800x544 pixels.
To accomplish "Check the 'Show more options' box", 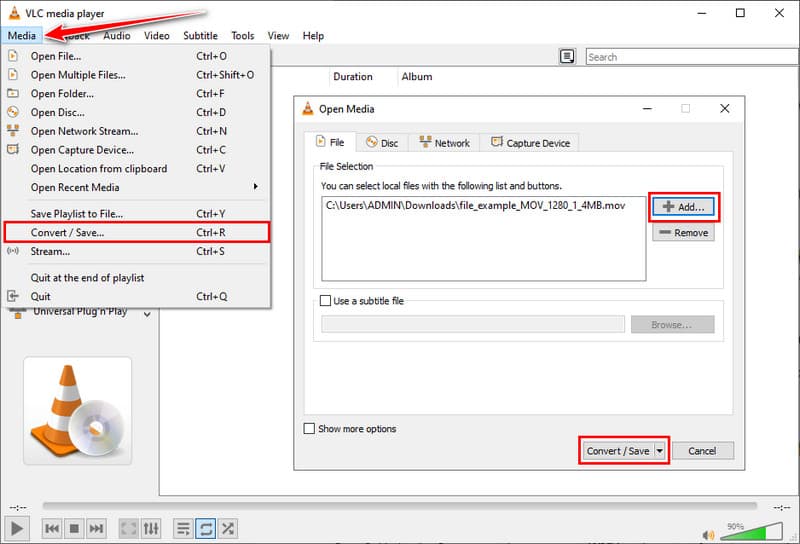I will 309,429.
